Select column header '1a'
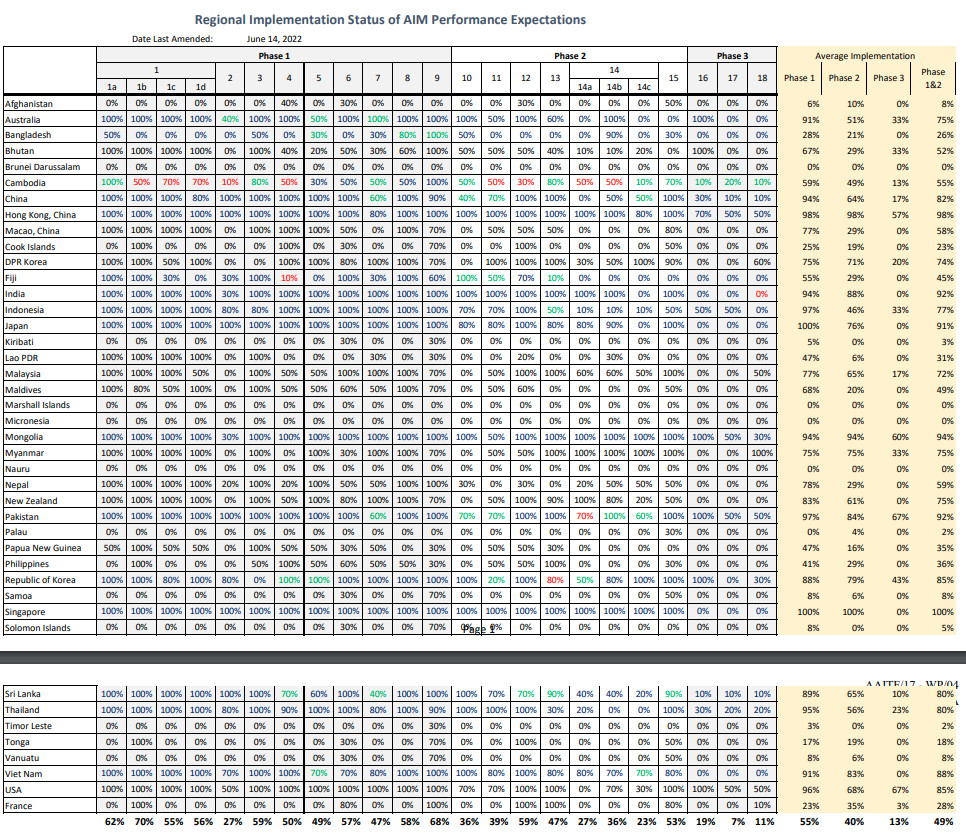Screen dimensions: 966x833 click(112, 87)
